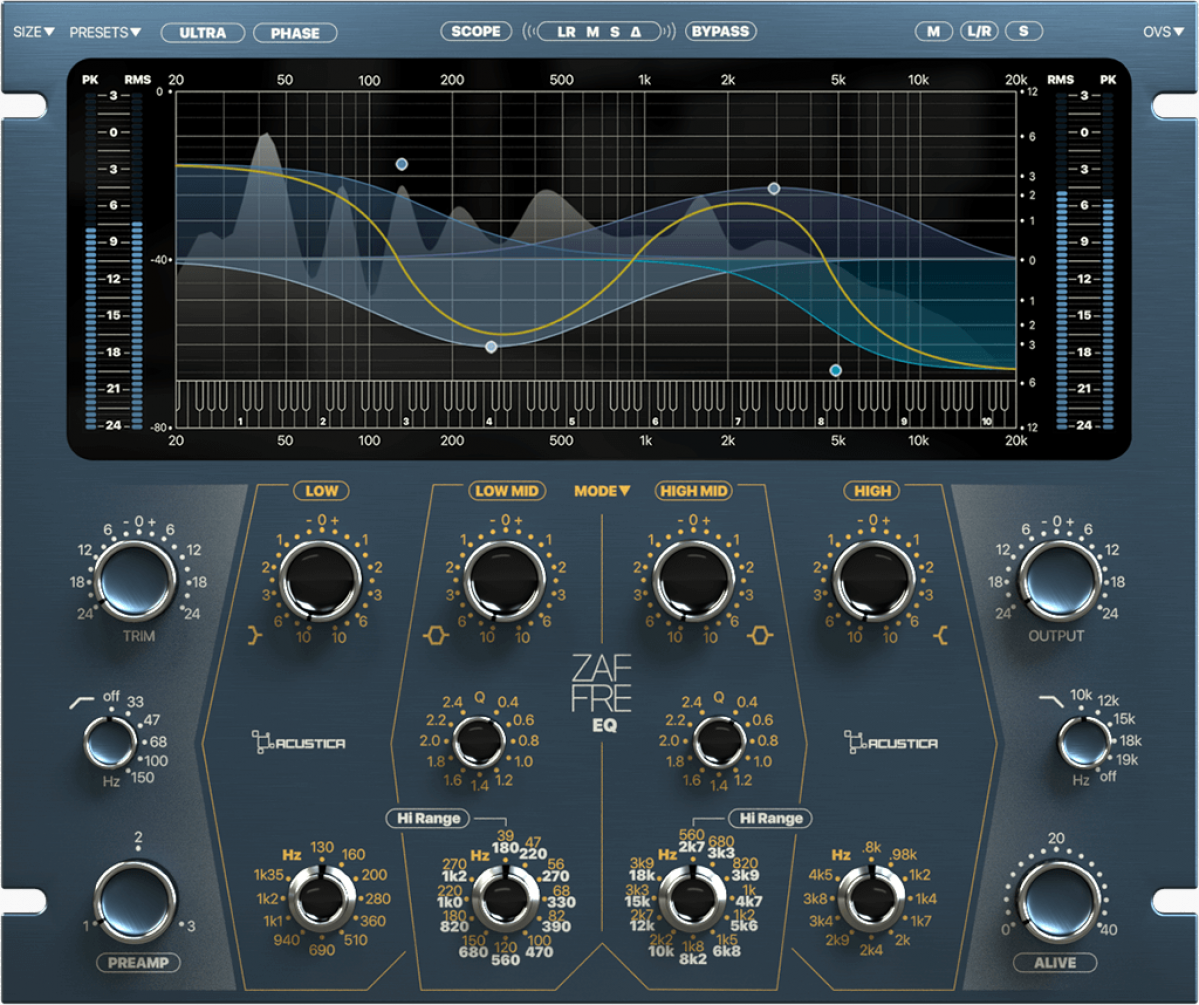Click the PREAMP button
Viewport: 1199px width, 1005px height.
click(x=138, y=963)
